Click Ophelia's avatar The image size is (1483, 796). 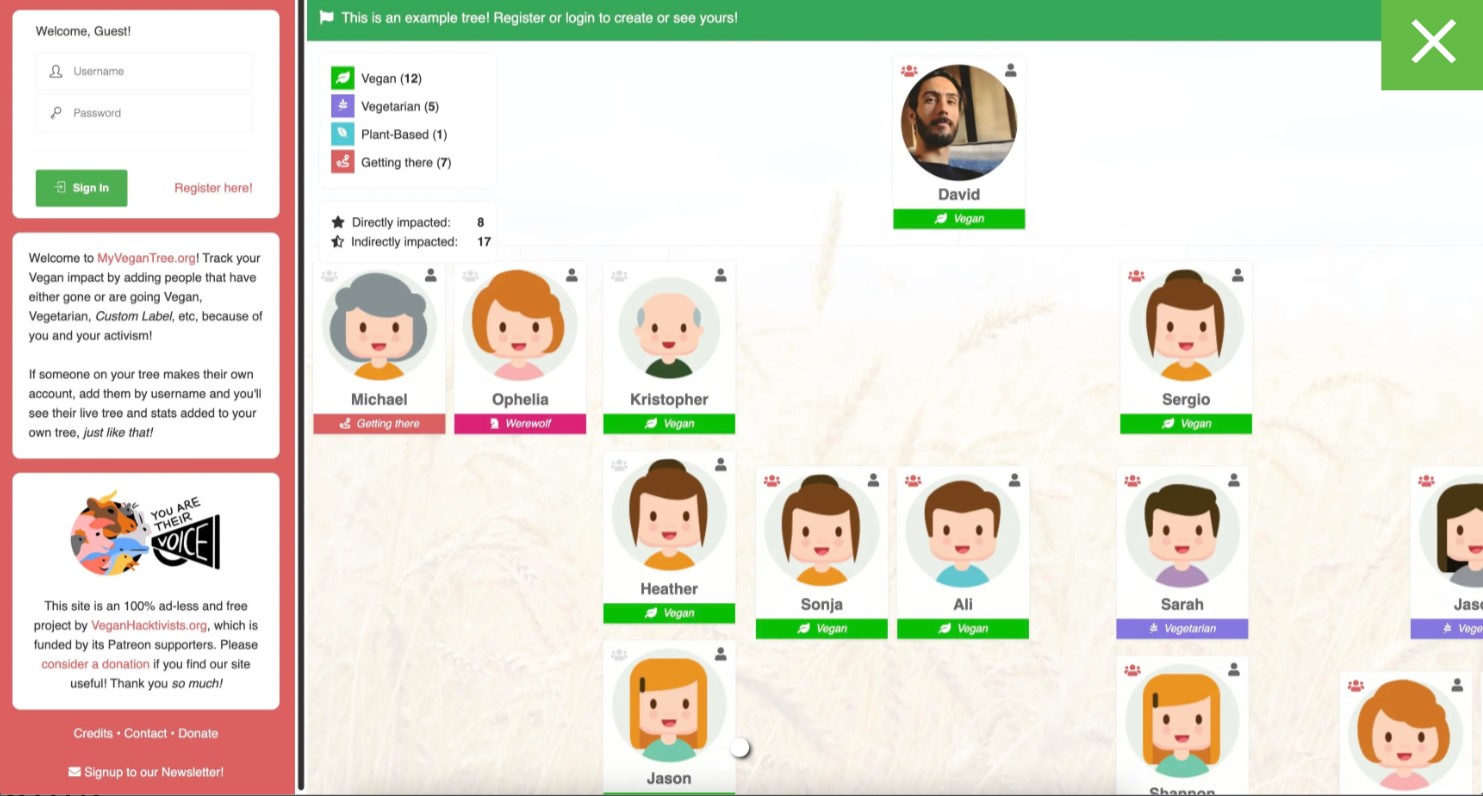pyautogui.click(x=520, y=326)
